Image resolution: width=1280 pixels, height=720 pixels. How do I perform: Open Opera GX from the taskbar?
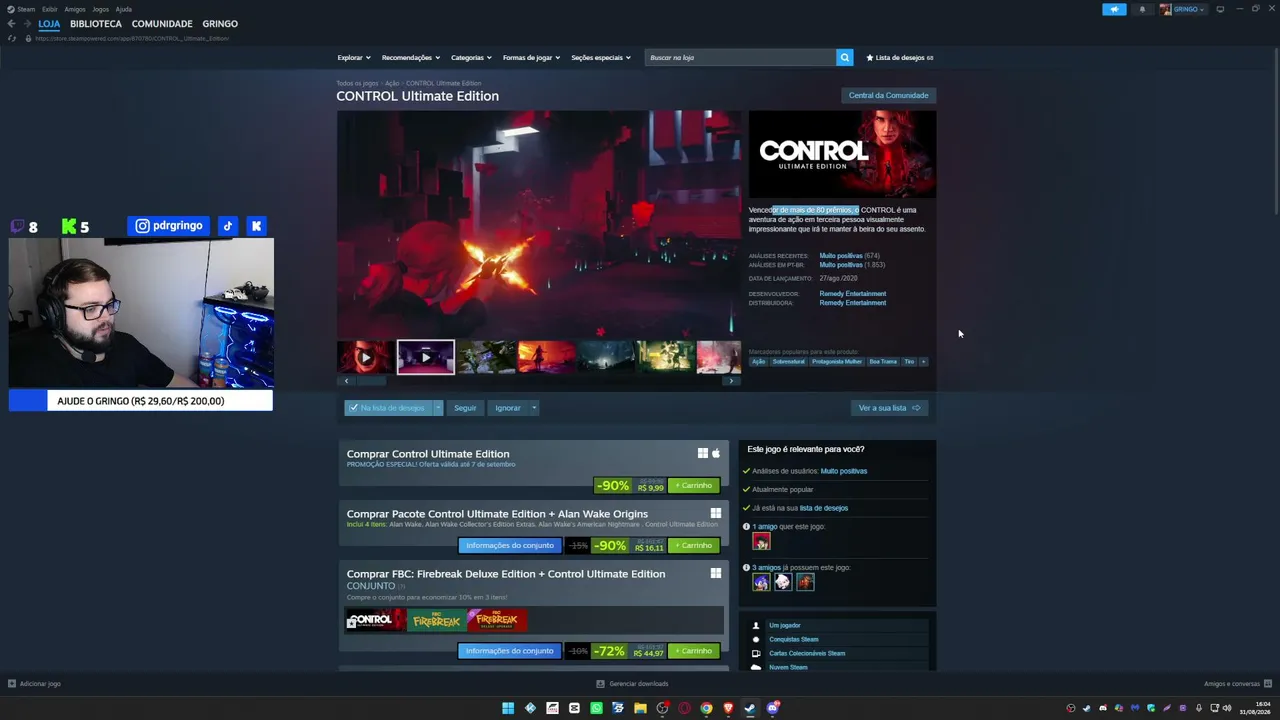coord(684,708)
